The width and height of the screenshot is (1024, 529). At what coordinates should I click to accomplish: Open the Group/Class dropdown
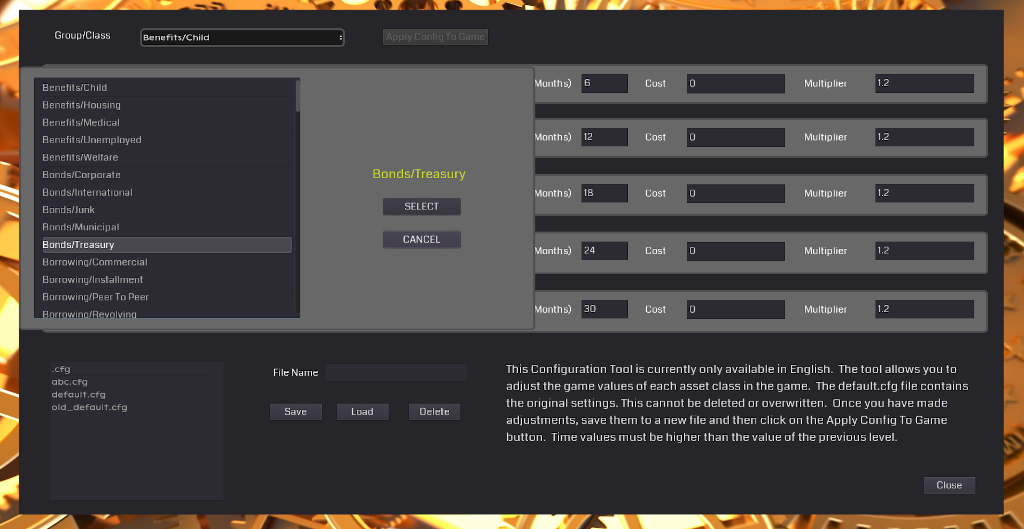tap(242, 38)
